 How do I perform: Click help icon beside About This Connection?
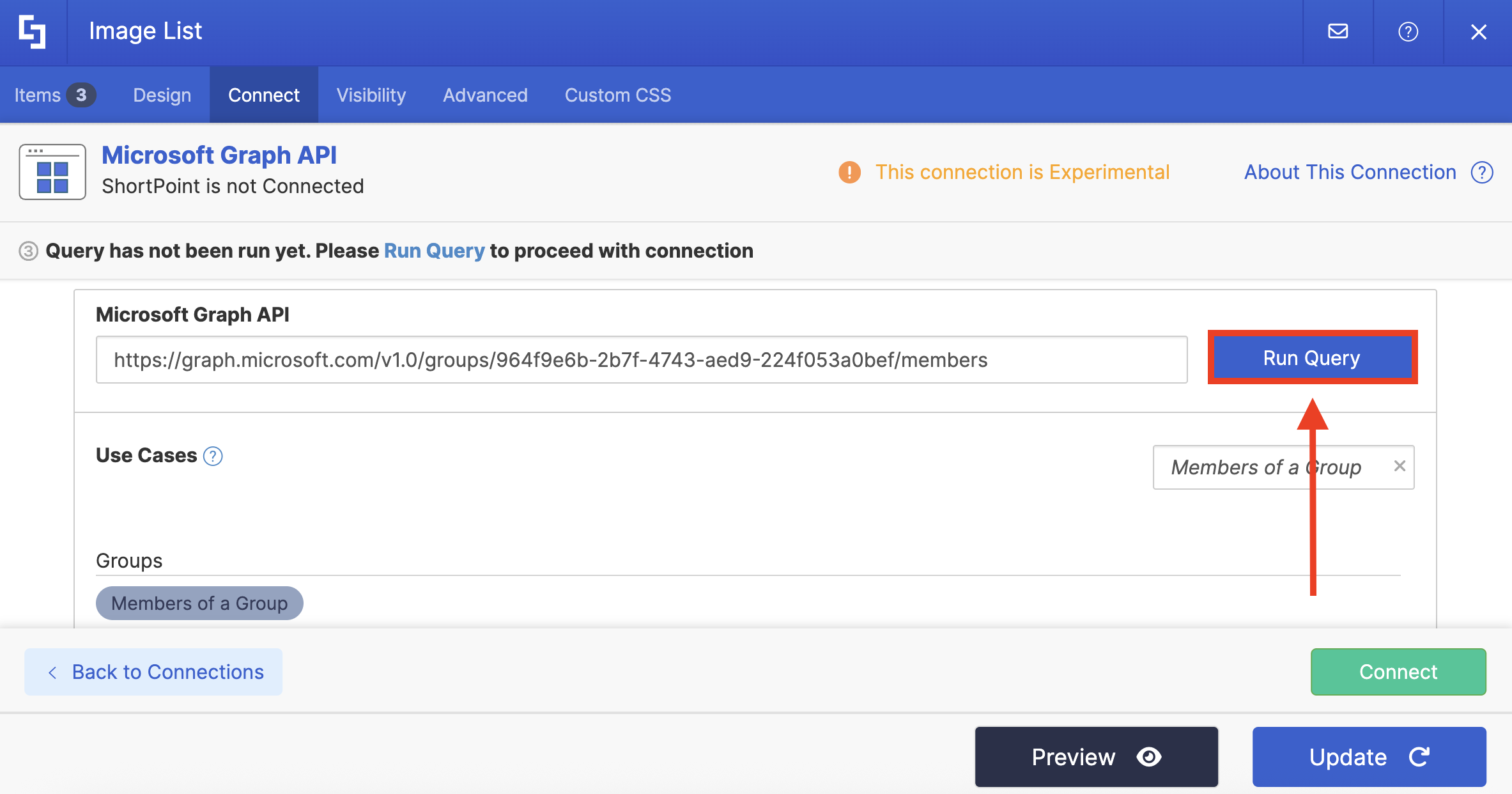(1482, 172)
